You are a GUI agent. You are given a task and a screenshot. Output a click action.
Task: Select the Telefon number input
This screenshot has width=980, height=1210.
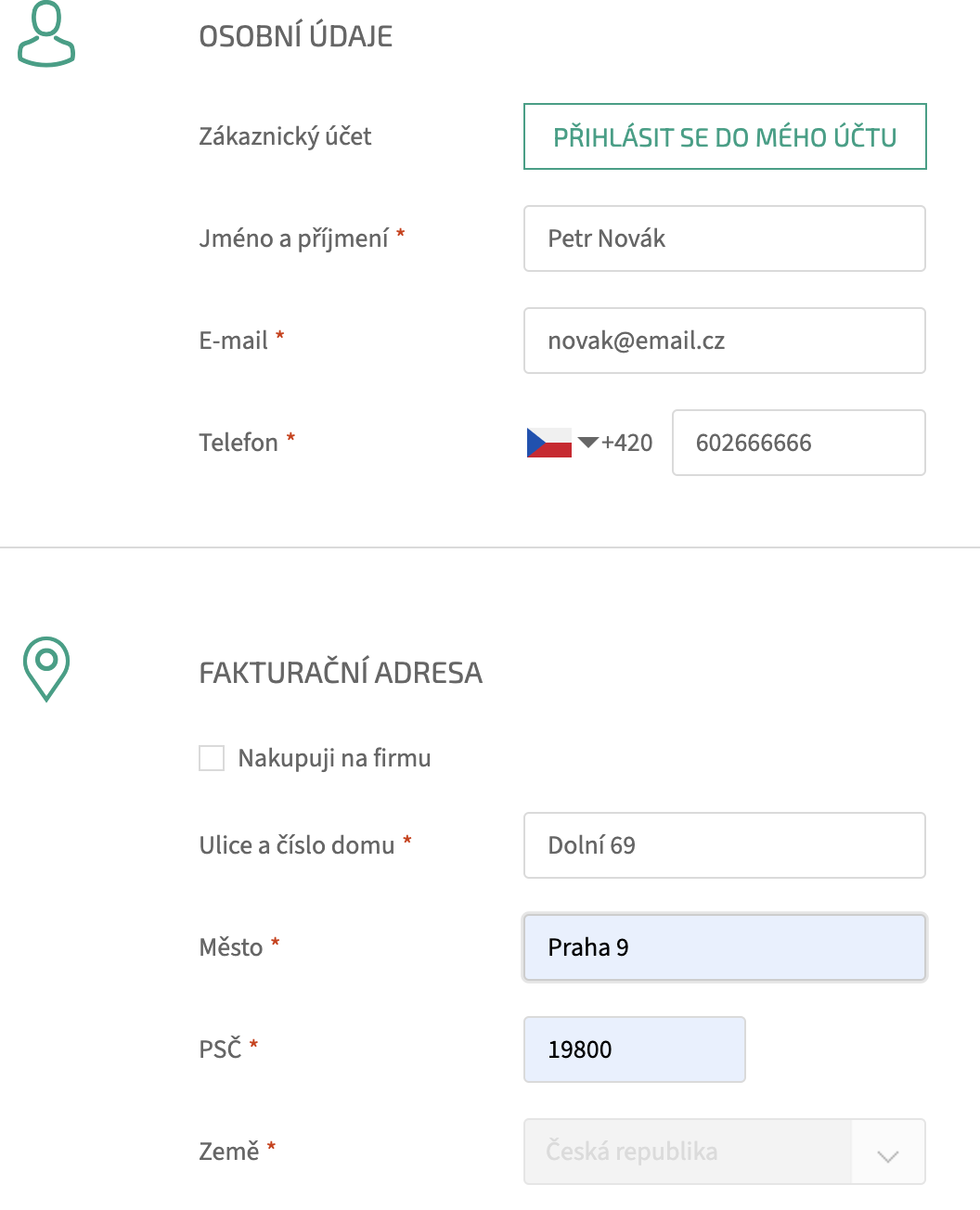tap(798, 443)
